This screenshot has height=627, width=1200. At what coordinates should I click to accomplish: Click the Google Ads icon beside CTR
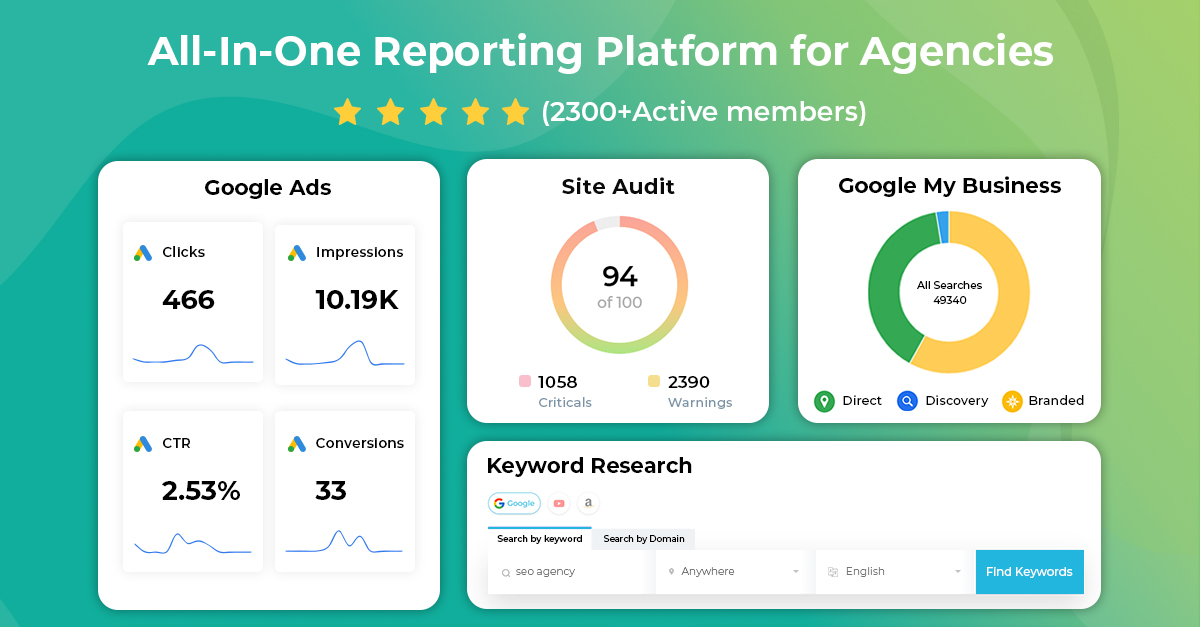point(143,443)
